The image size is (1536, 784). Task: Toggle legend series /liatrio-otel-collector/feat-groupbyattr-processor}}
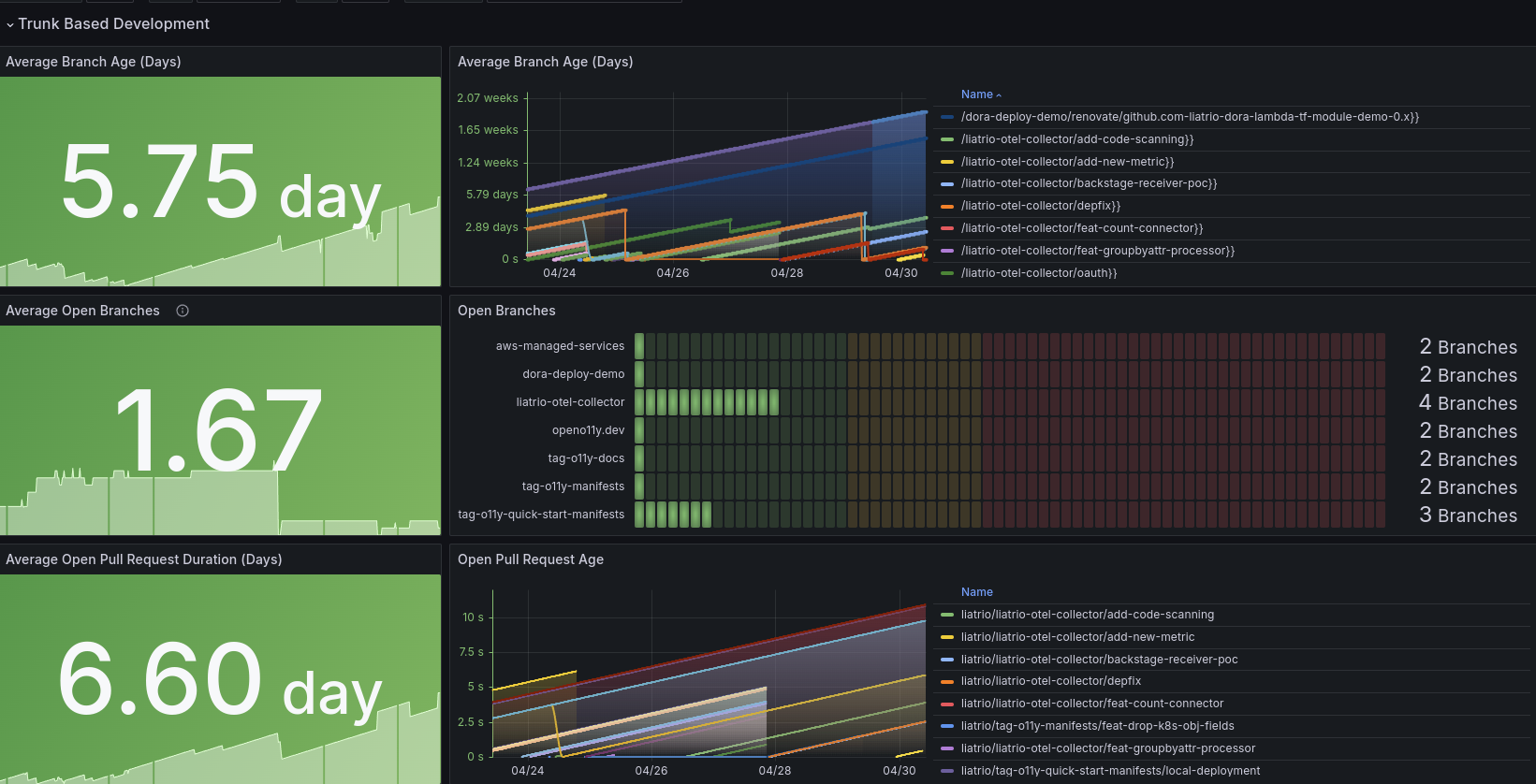click(x=1098, y=251)
